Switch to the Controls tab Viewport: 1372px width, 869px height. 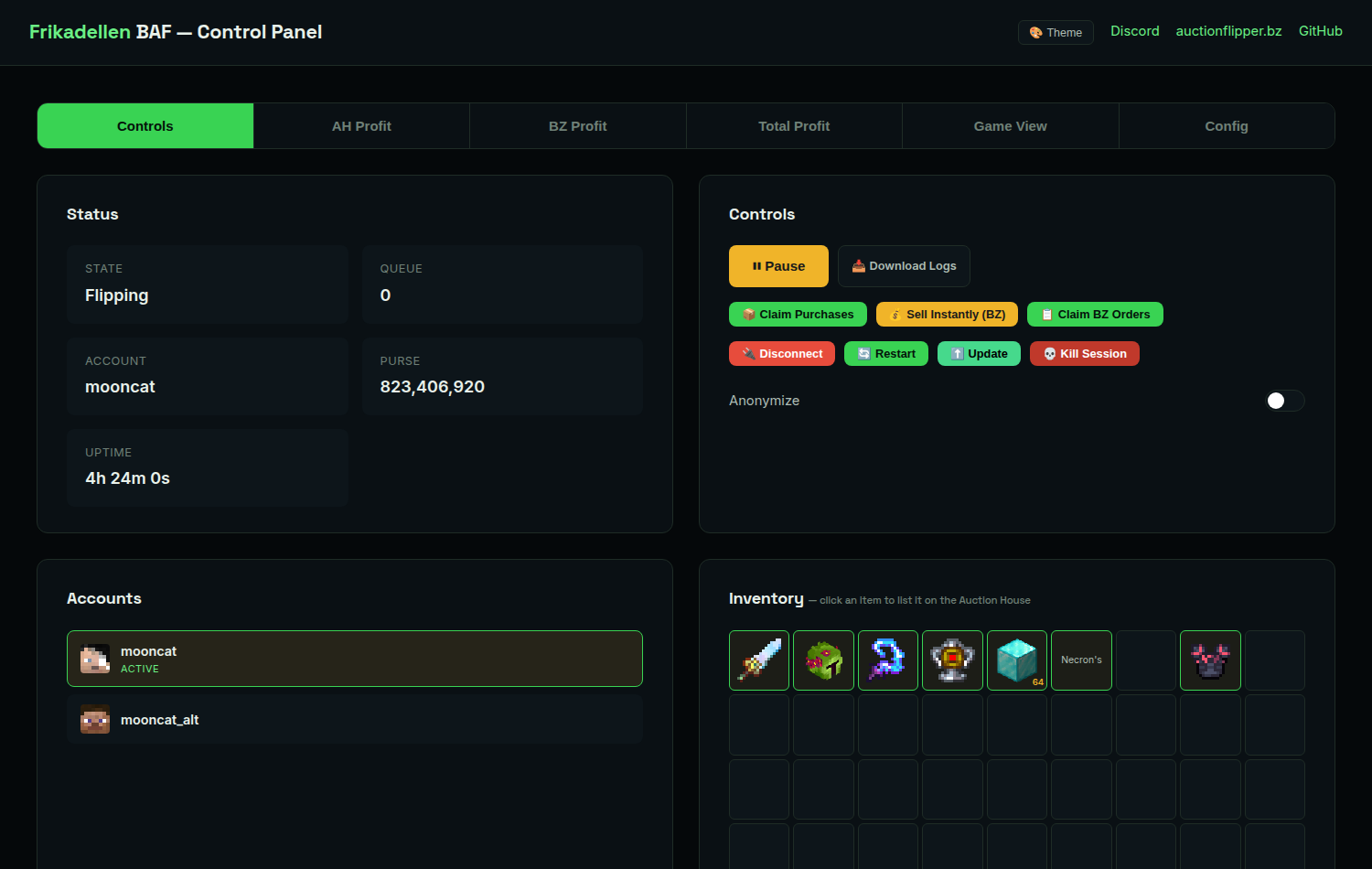point(145,126)
